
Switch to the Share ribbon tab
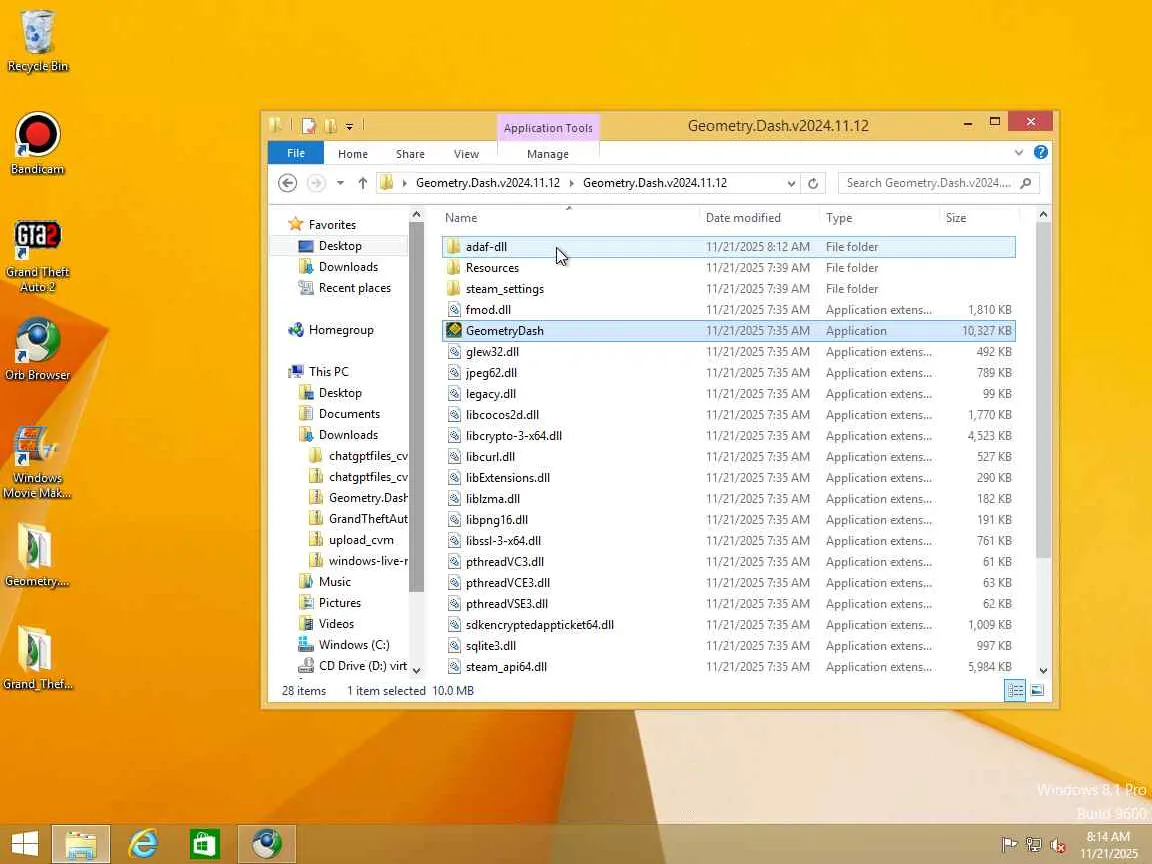[x=410, y=154]
